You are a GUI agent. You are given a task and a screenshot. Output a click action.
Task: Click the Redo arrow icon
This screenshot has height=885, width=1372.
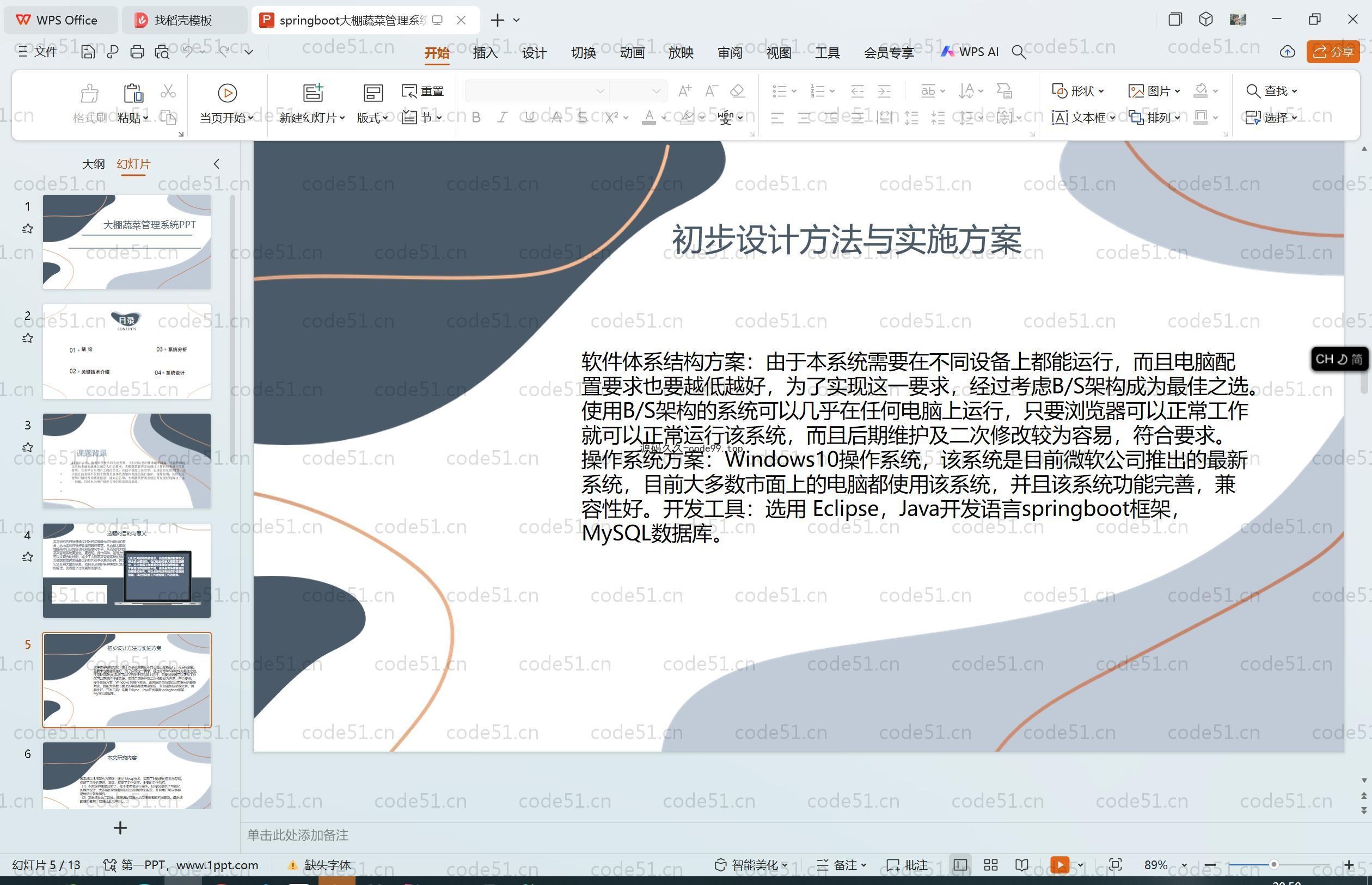click(224, 52)
